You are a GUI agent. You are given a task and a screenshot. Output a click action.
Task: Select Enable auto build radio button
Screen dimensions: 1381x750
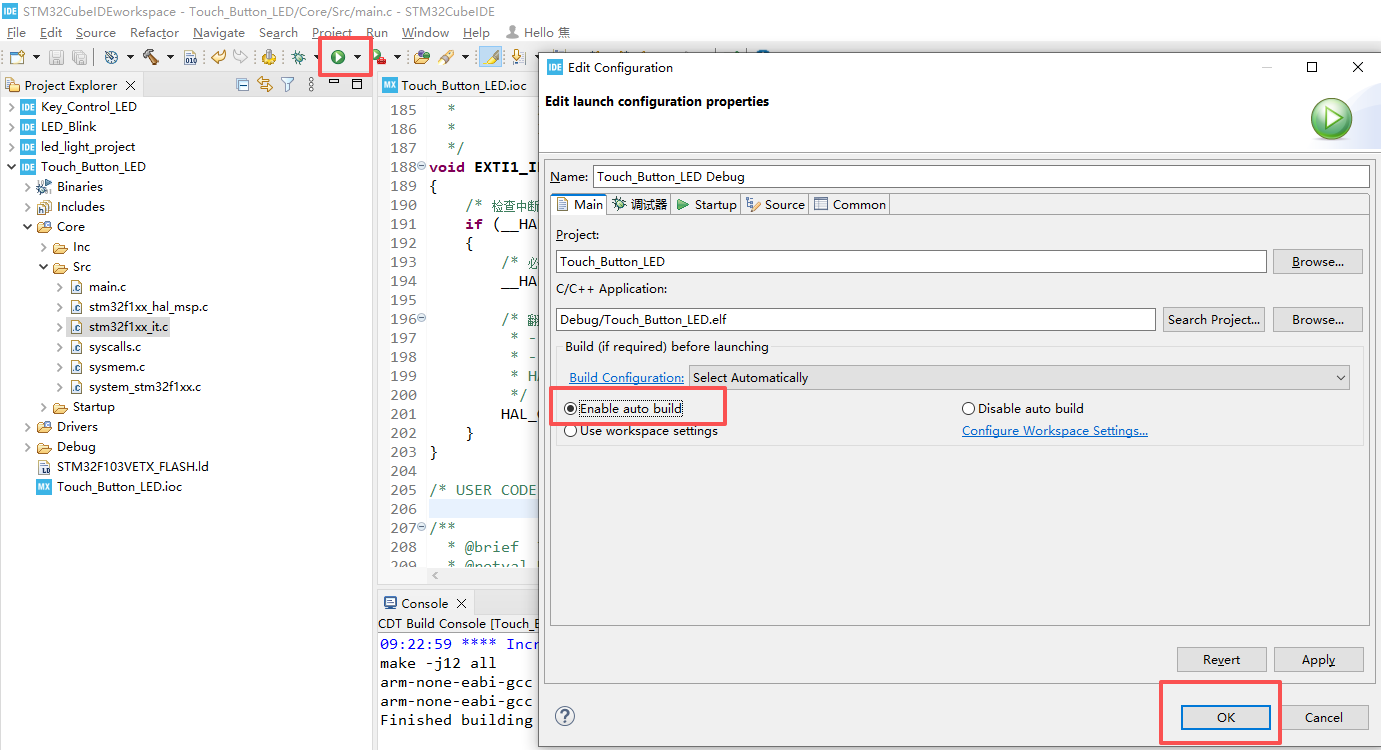571,409
